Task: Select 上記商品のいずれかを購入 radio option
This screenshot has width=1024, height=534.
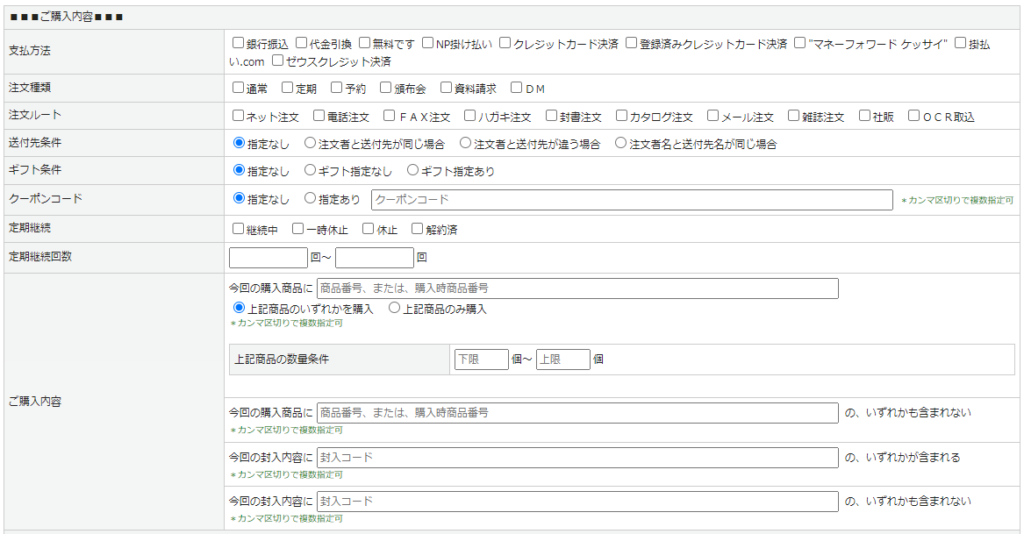Action: pos(239,308)
